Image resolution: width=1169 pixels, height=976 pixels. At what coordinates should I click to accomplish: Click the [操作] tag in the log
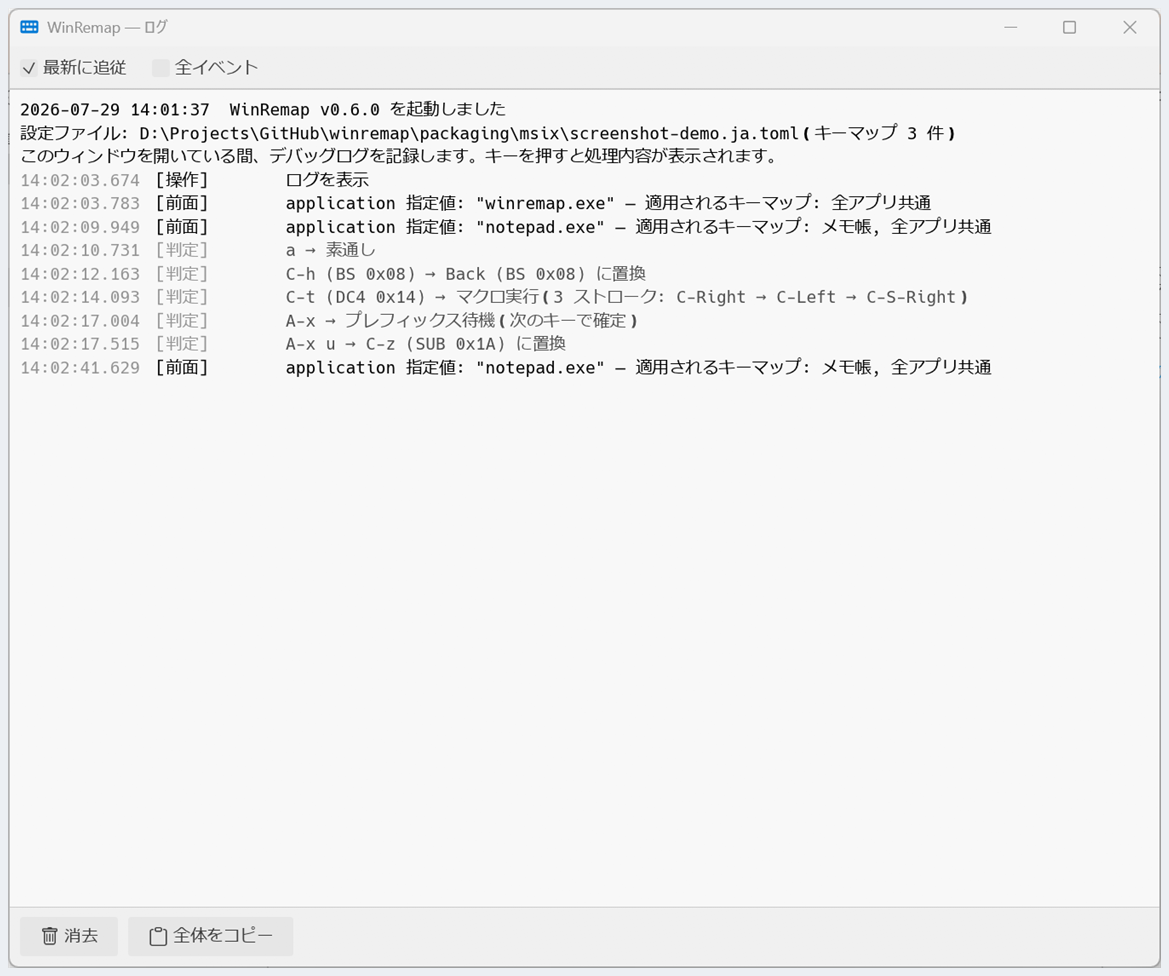(x=181, y=180)
